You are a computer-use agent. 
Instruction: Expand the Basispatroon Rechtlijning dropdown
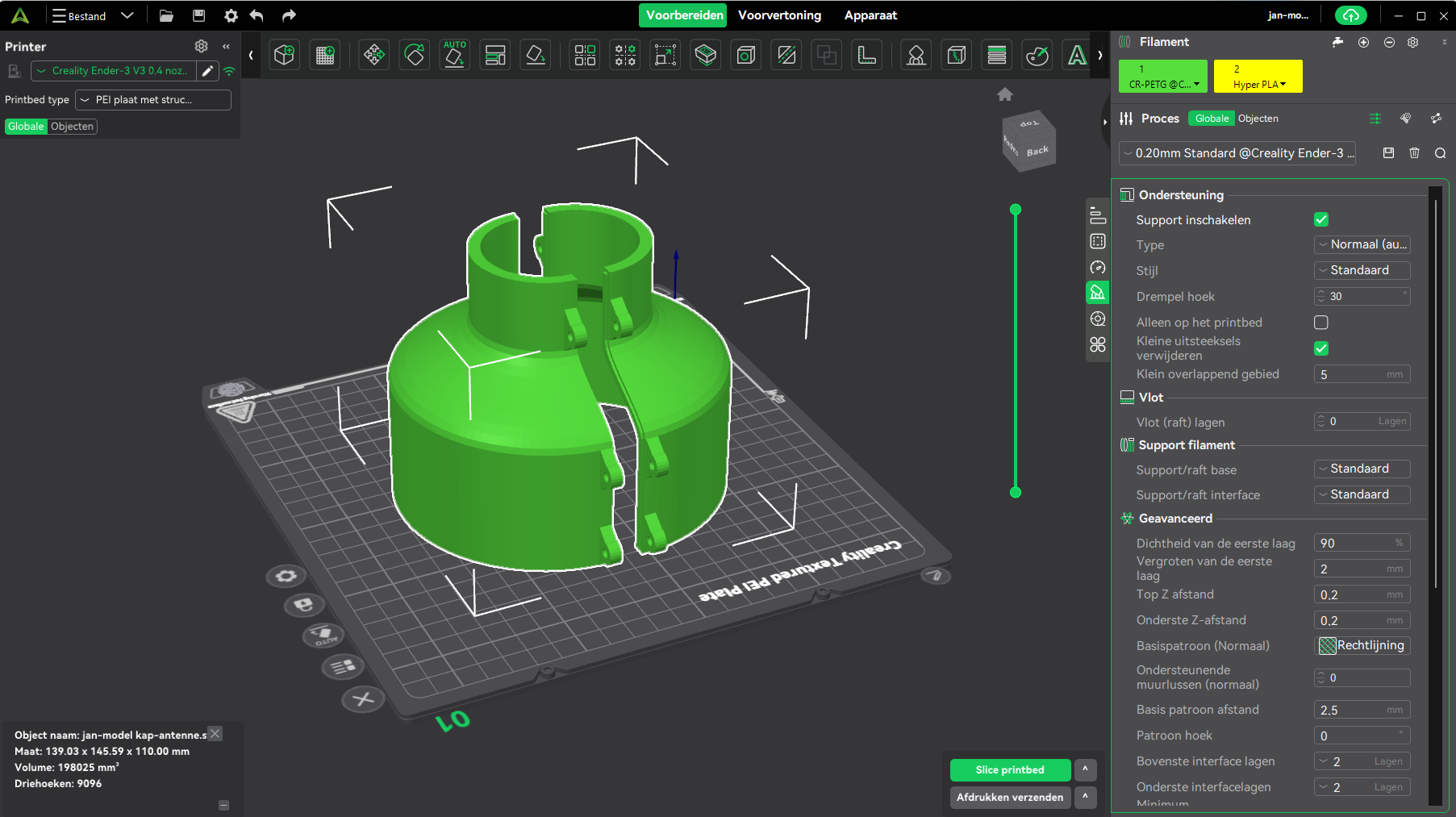pyautogui.click(x=1362, y=645)
